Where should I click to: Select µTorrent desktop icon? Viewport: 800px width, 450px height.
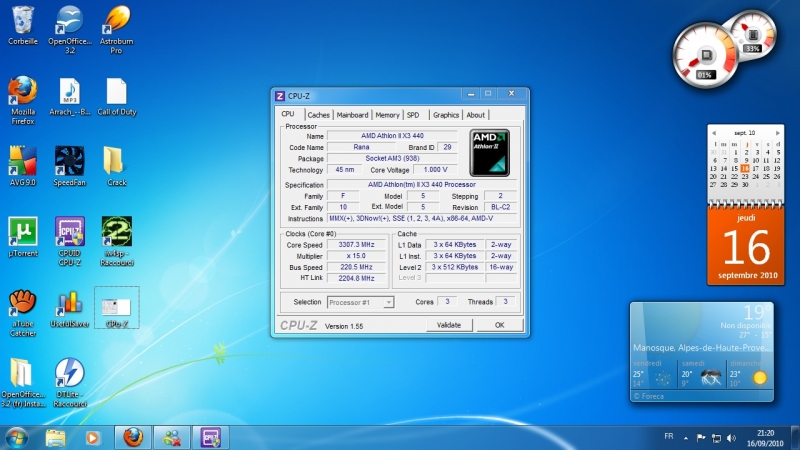pyautogui.click(x=22, y=237)
